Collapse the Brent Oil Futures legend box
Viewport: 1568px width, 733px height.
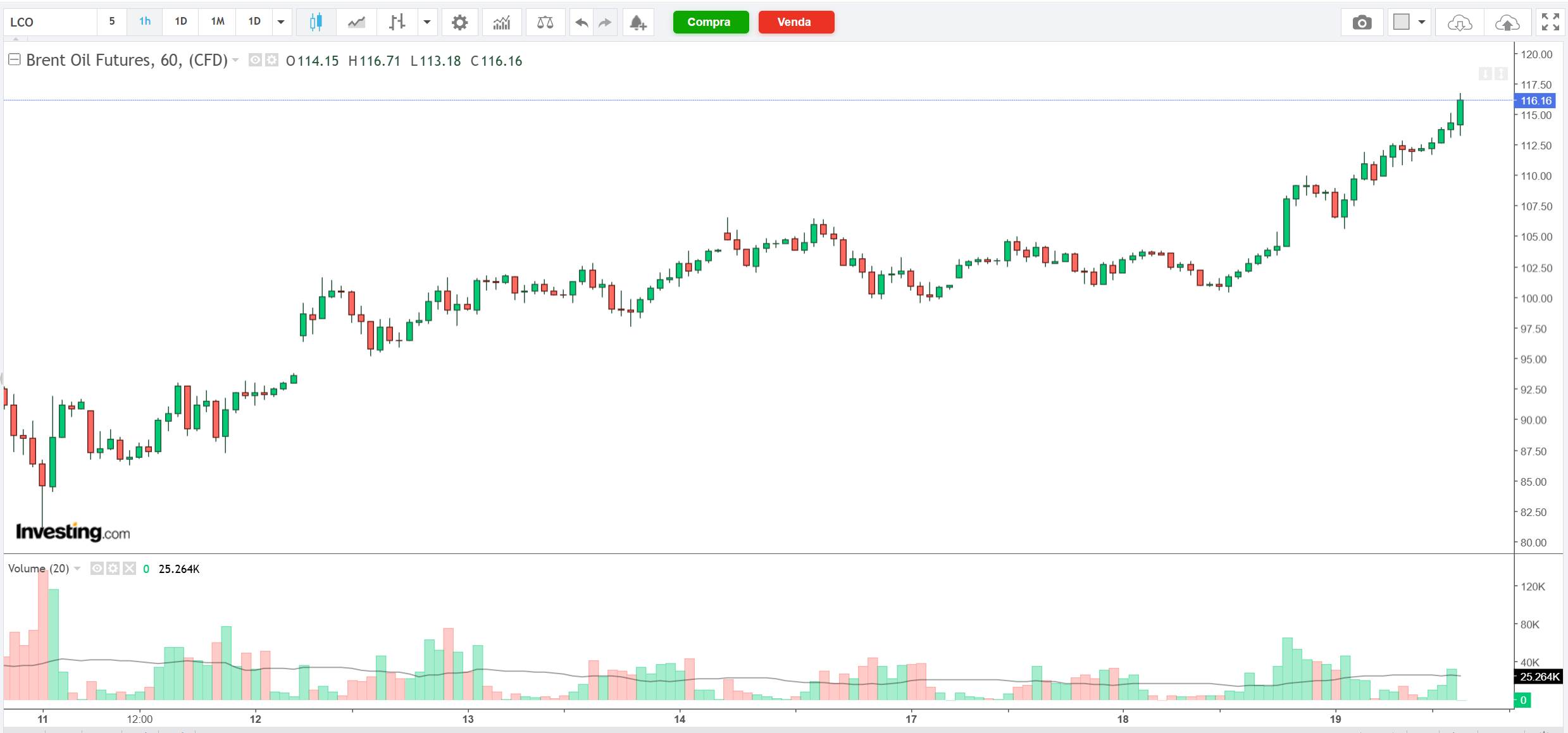(14, 59)
